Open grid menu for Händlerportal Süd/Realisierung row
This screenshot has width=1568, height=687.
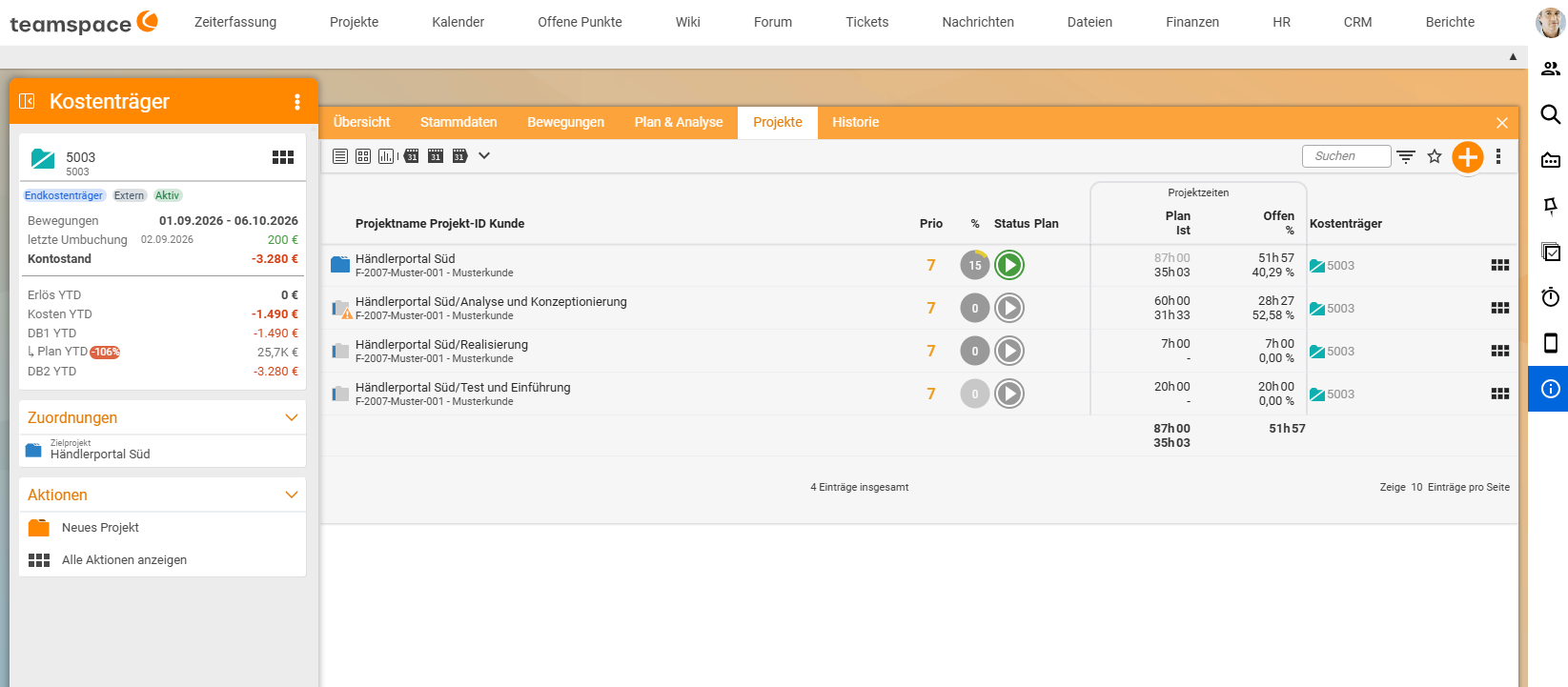point(1500,351)
